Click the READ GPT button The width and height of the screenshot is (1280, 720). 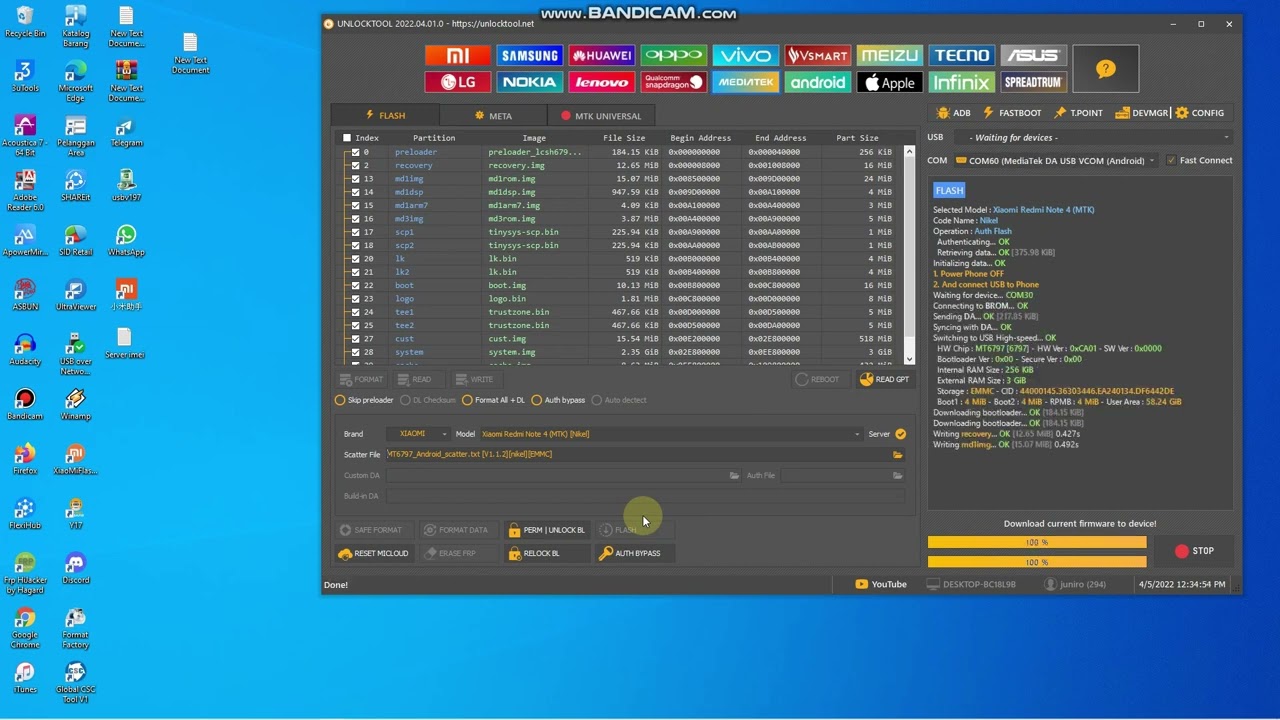pos(885,380)
